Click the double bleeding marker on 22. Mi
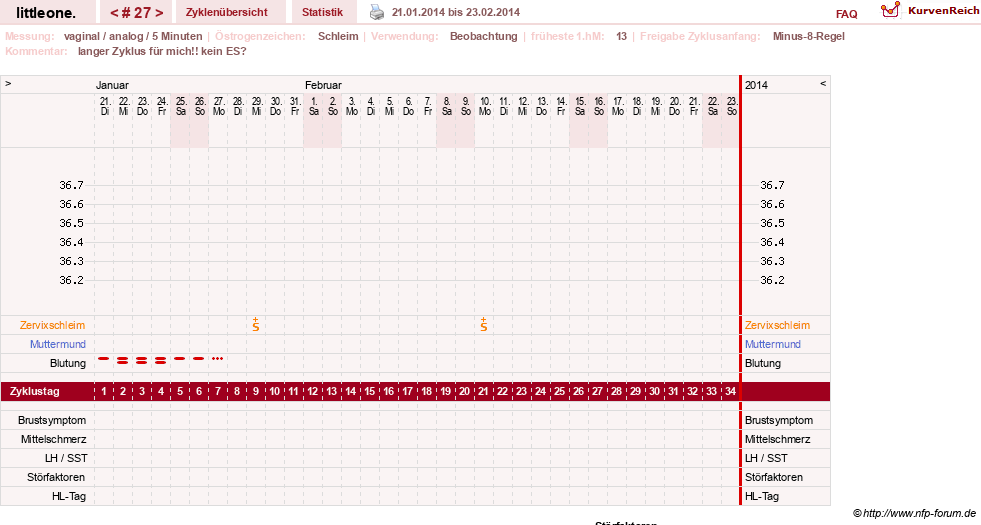 click(x=123, y=360)
